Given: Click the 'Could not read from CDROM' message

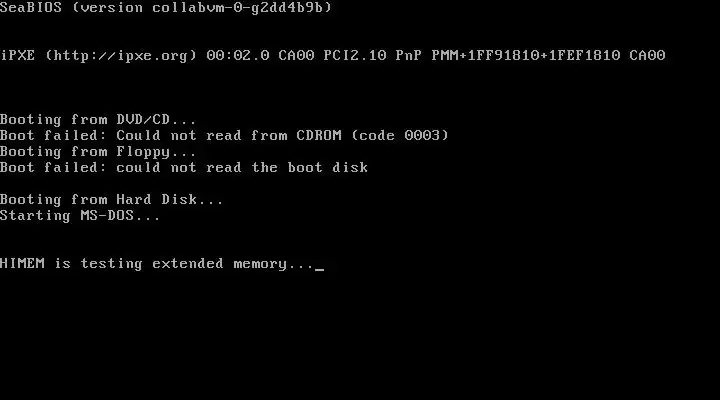Looking at the screenshot, I should pyautogui.click(x=229, y=135).
